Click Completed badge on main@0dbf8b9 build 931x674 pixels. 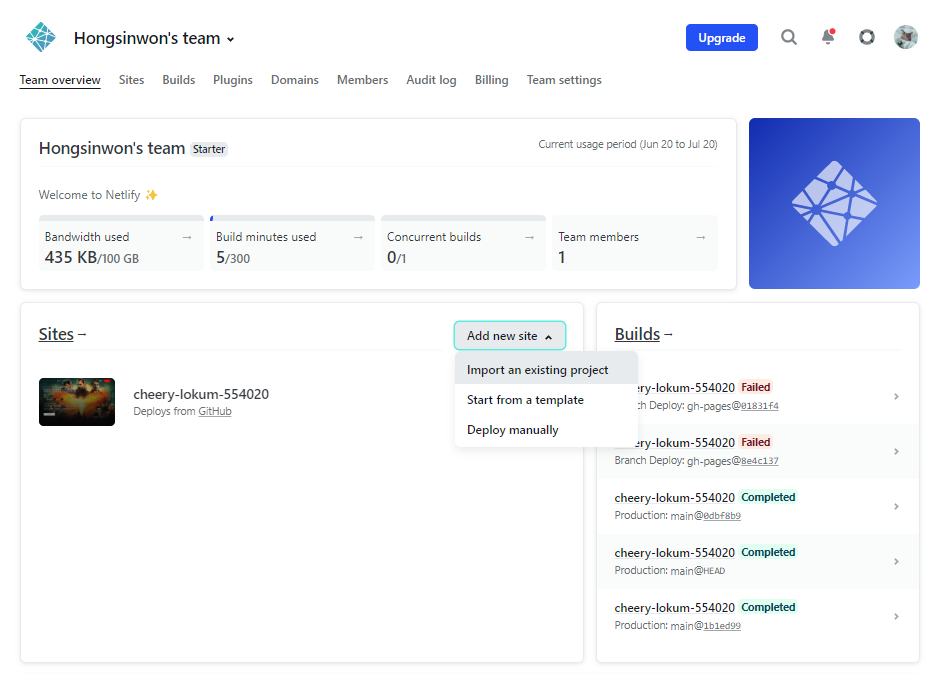click(768, 497)
